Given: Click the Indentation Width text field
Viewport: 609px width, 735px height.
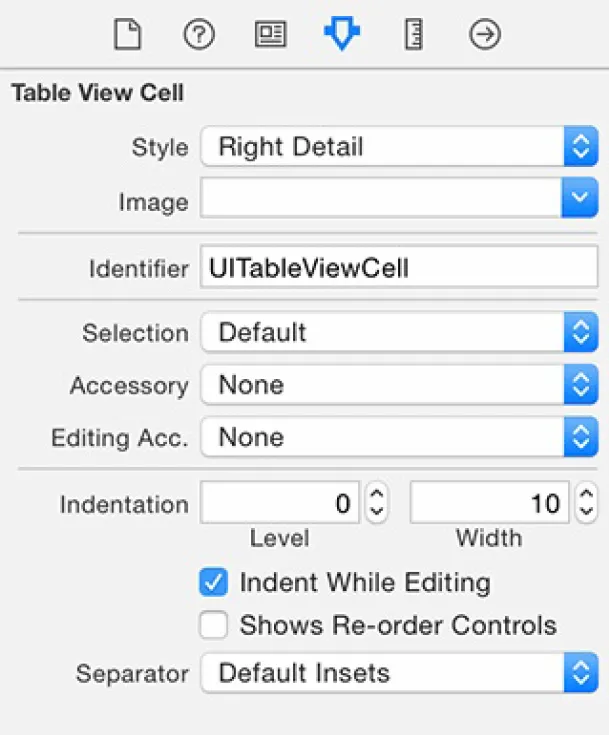Looking at the screenshot, I should tap(489, 503).
